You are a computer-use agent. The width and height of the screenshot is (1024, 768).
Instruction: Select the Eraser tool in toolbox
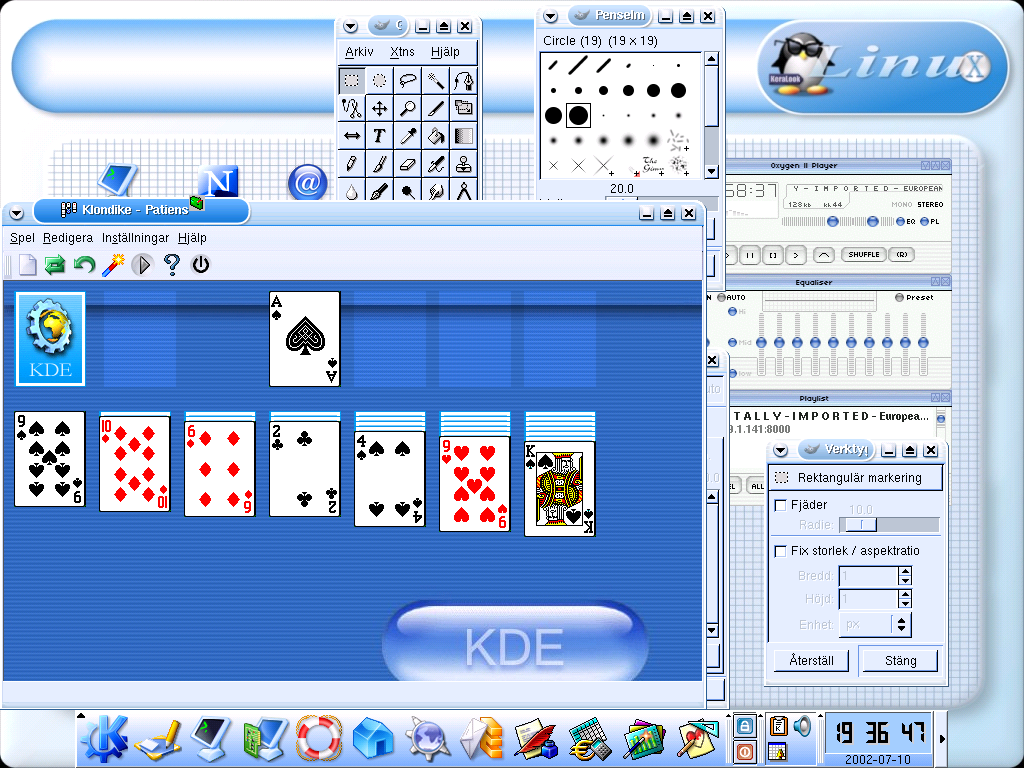(408, 164)
